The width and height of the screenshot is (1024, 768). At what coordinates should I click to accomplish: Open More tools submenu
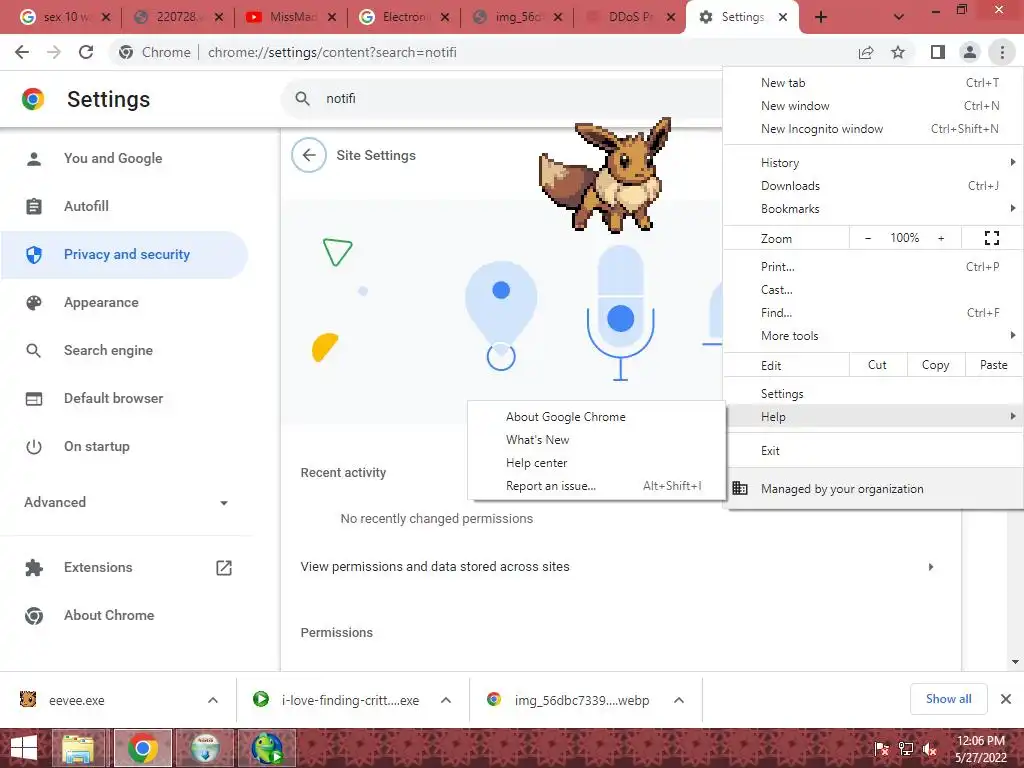coord(874,336)
